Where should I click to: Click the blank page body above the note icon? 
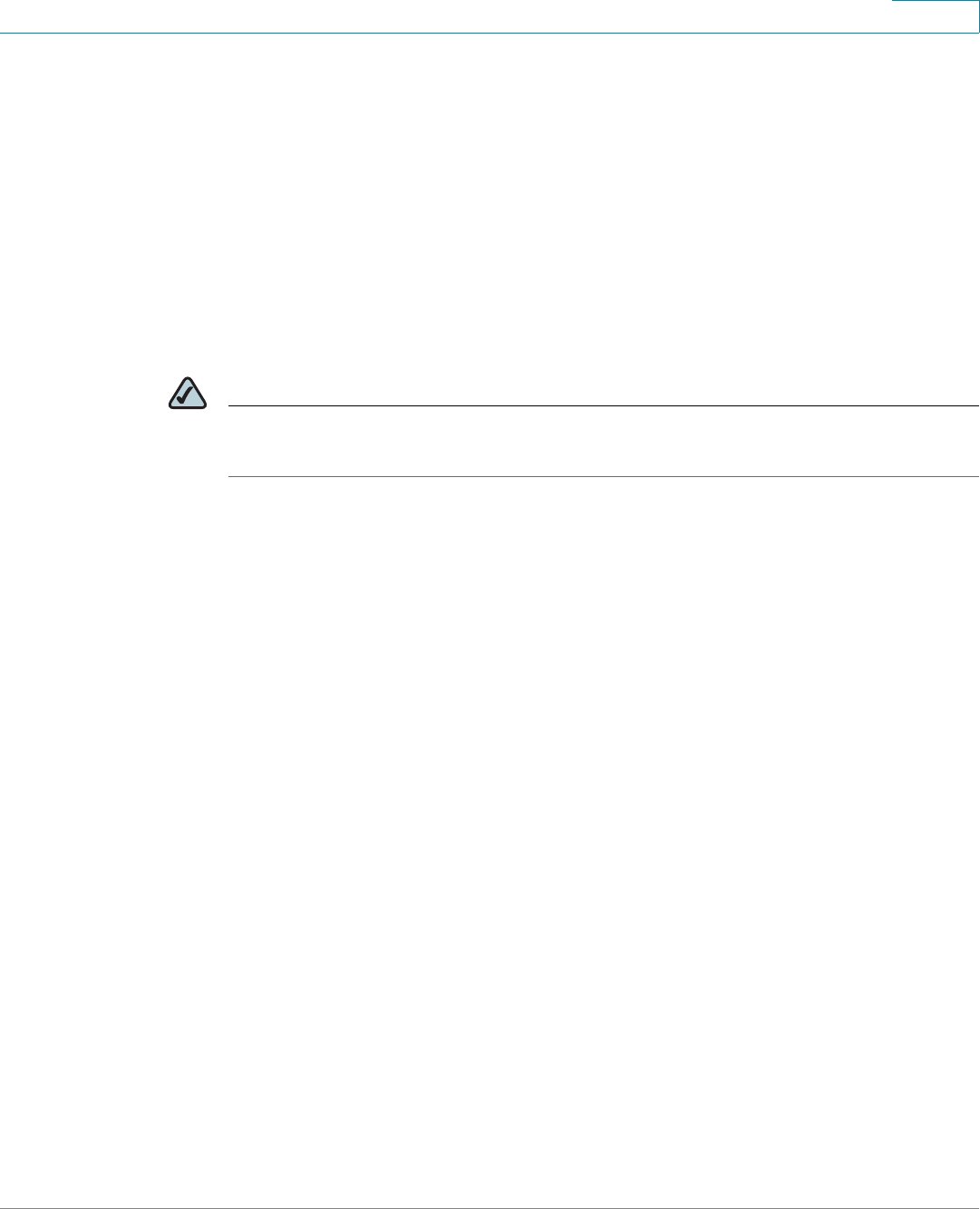pyautogui.click(x=490, y=204)
